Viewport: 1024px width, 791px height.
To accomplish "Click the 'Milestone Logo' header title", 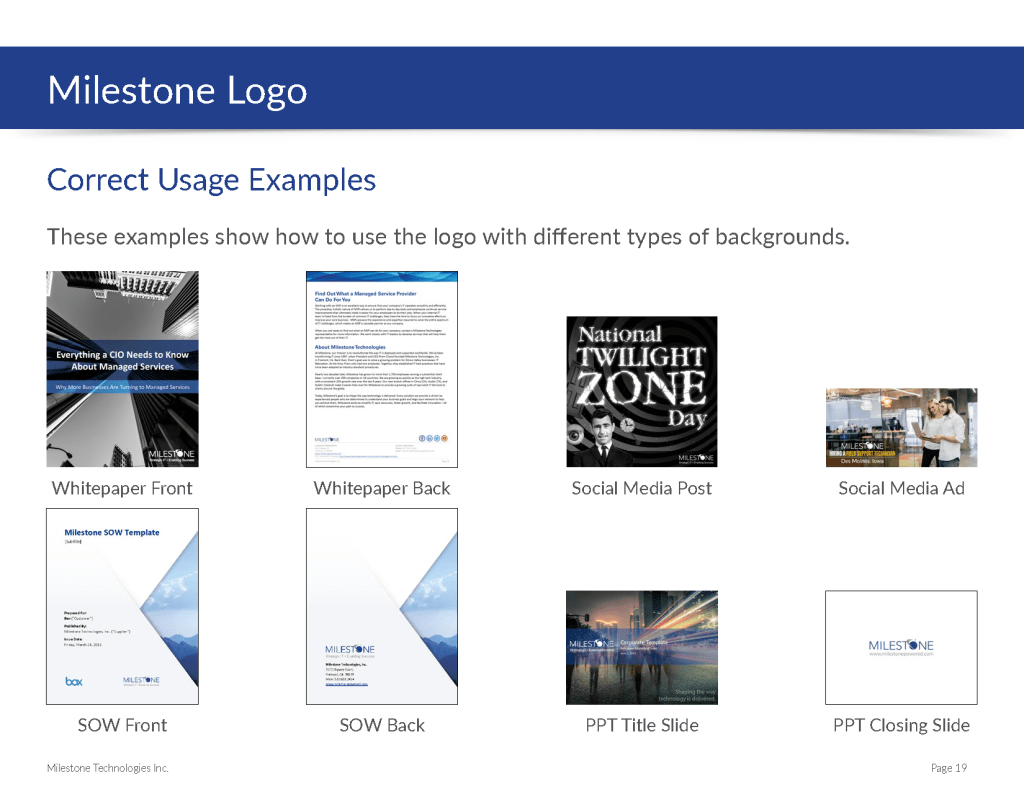I will point(177,90).
